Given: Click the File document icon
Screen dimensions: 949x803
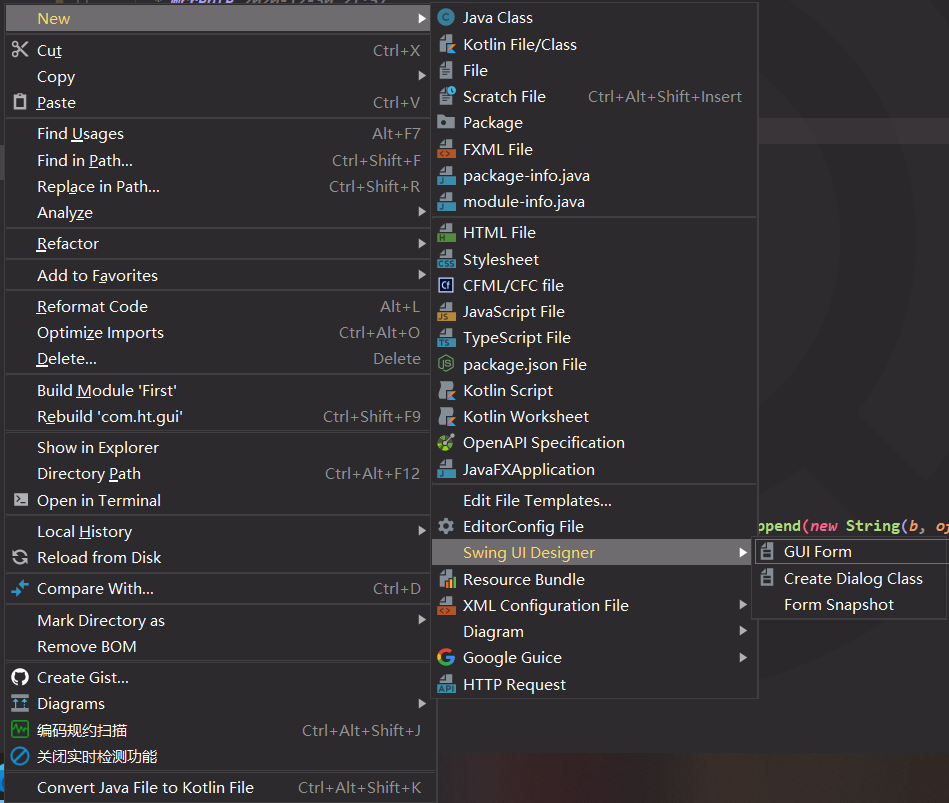Looking at the screenshot, I should pos(446,70).
